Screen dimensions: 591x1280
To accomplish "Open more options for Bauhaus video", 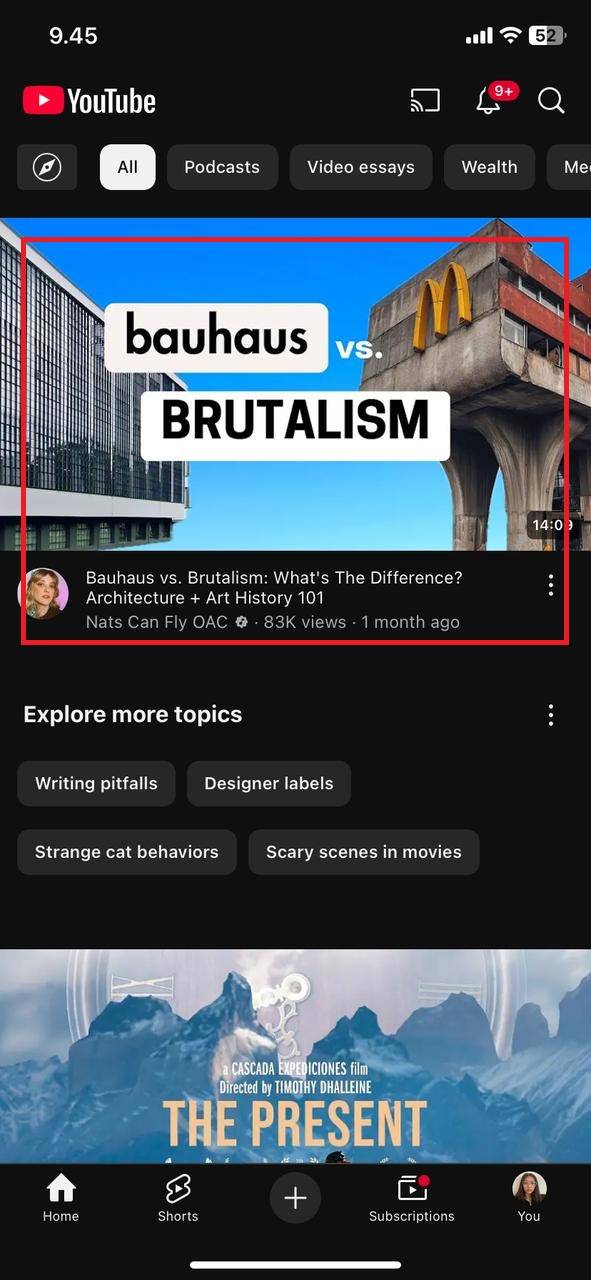I will click(x=550, y=586).
